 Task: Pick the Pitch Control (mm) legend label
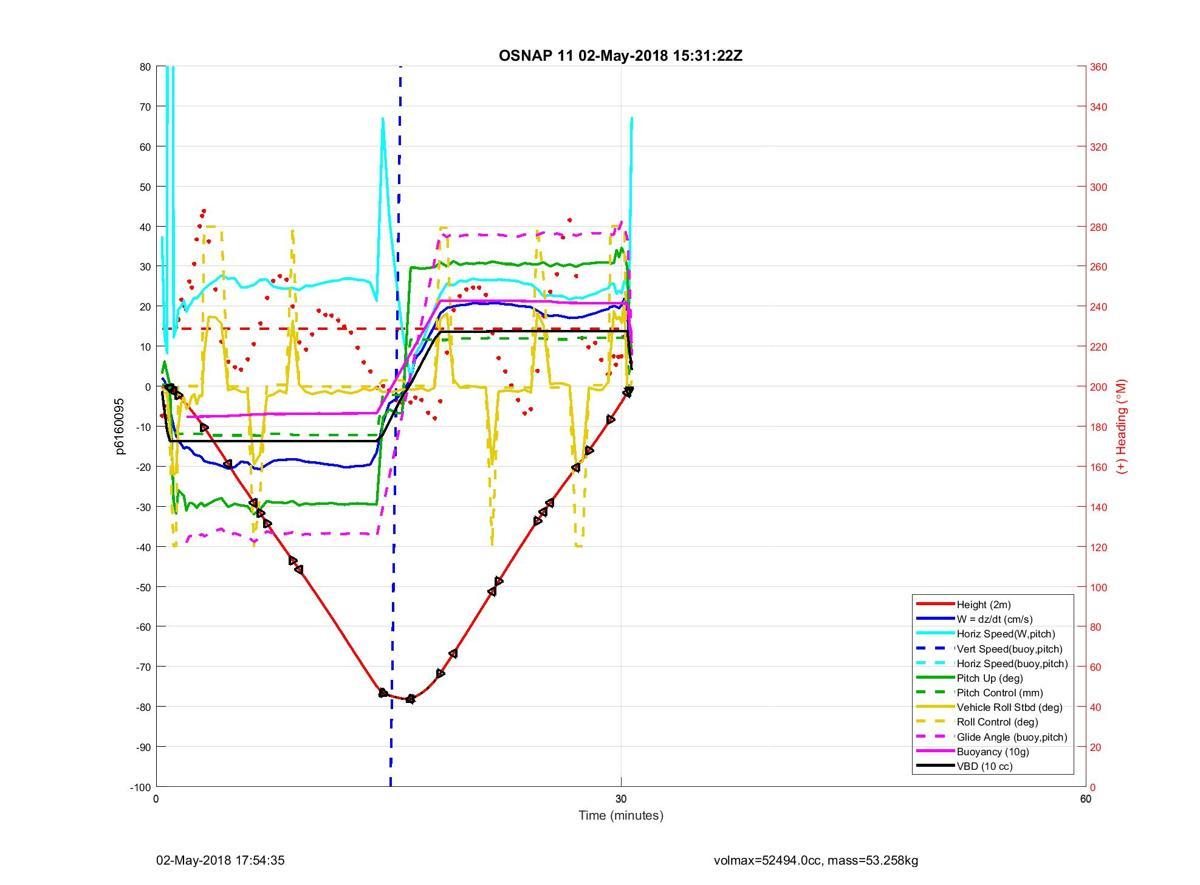(1000, 693)
